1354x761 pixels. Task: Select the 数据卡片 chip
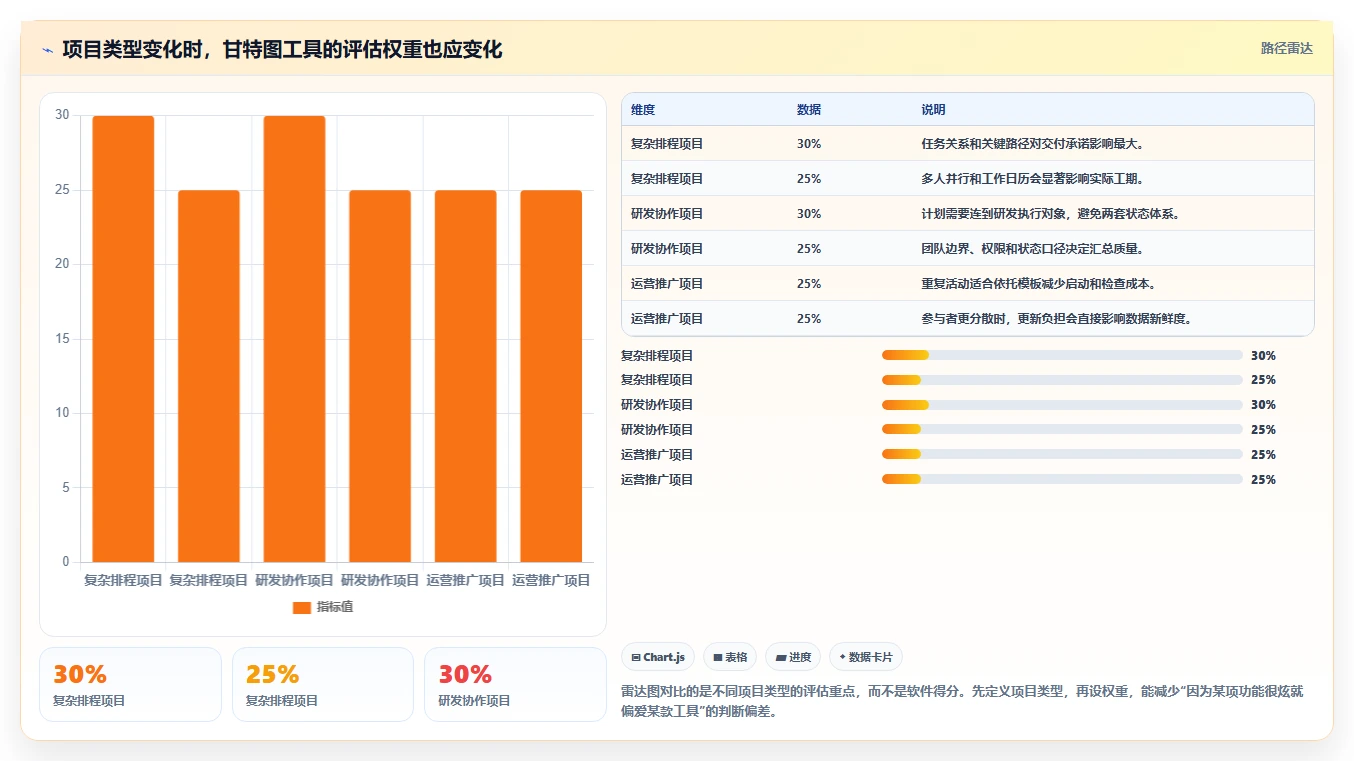(x=866, y=657)
